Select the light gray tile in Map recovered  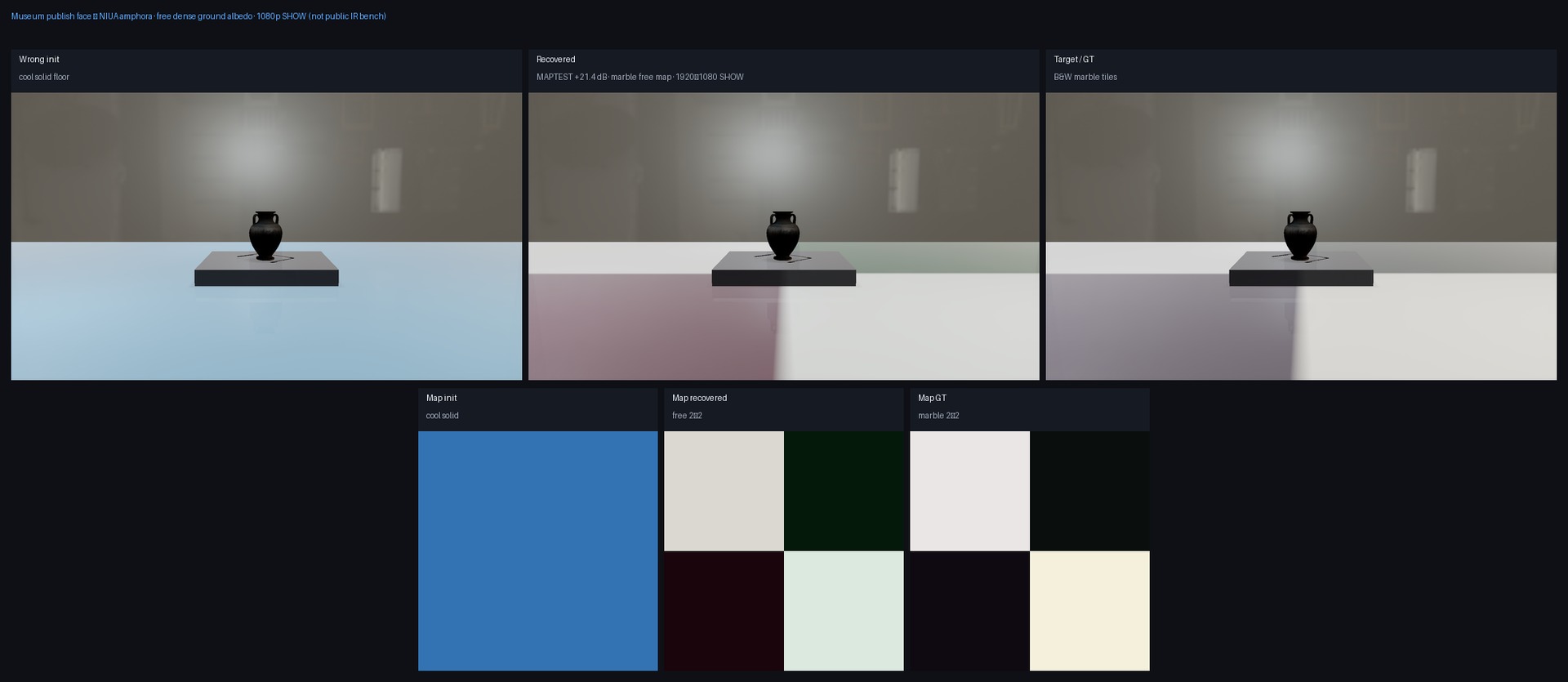724,491
